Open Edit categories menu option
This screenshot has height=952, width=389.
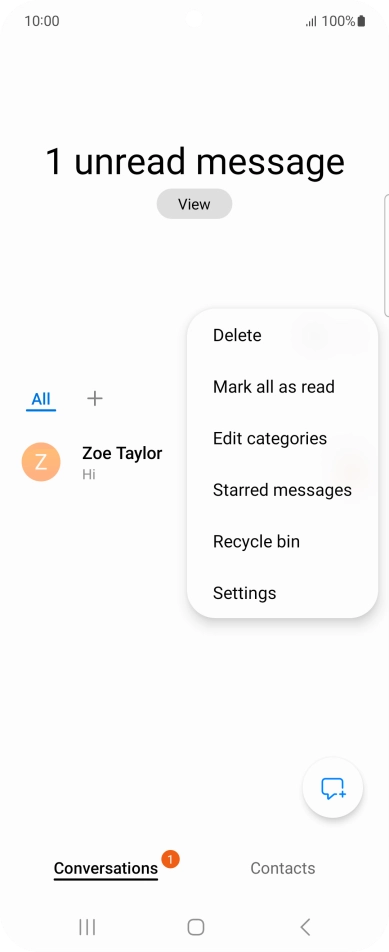(282, 438)
